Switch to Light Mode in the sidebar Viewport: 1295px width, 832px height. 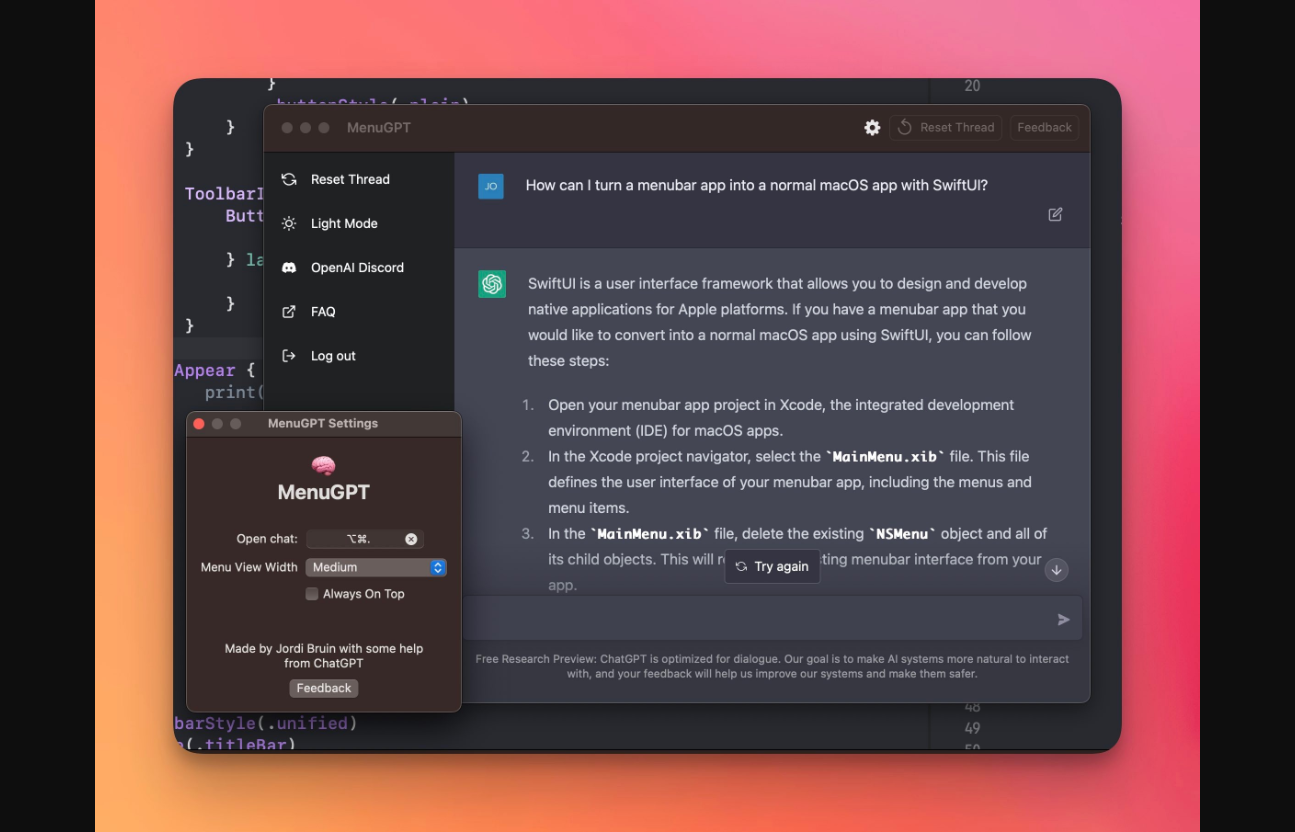point(344,224)
